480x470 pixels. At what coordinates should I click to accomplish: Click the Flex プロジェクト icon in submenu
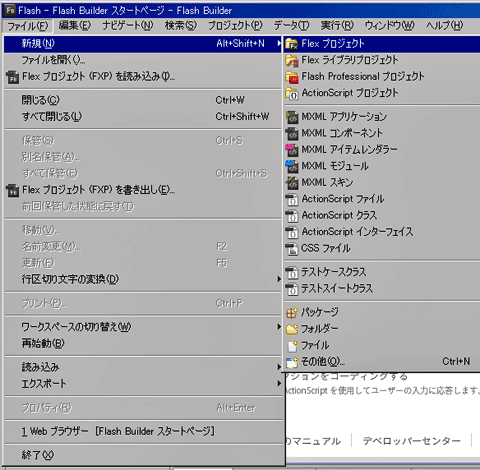coord(292,44)
